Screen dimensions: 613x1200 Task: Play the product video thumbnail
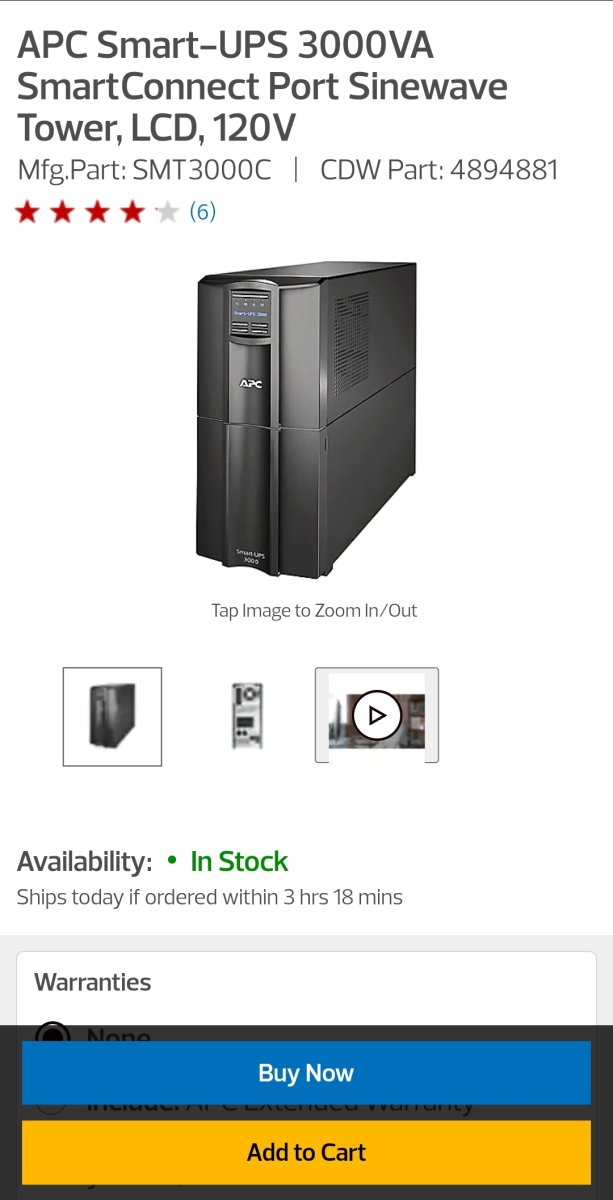click(x=377, y=715)
